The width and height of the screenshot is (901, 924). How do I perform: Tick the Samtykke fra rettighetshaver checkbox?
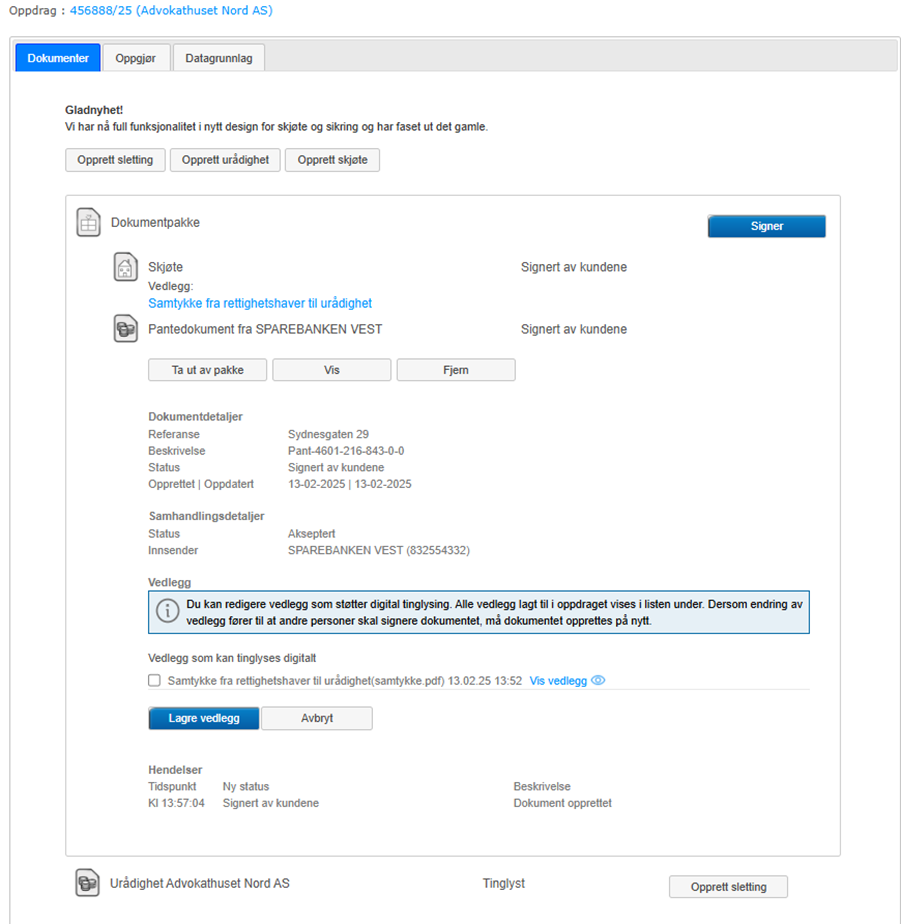click(x=154, y=681)
